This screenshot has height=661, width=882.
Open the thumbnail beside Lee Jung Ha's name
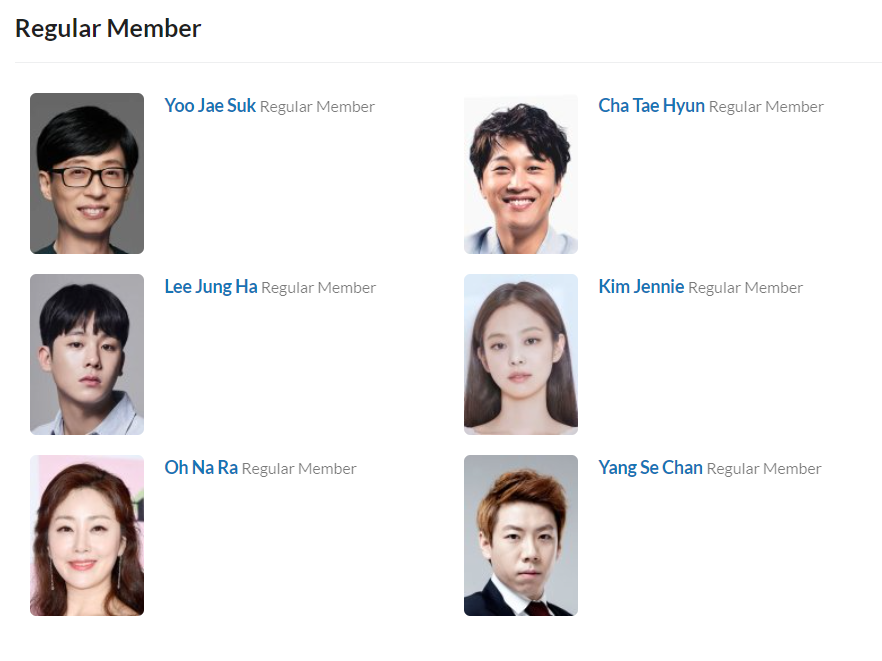click(x=87, y=354)
